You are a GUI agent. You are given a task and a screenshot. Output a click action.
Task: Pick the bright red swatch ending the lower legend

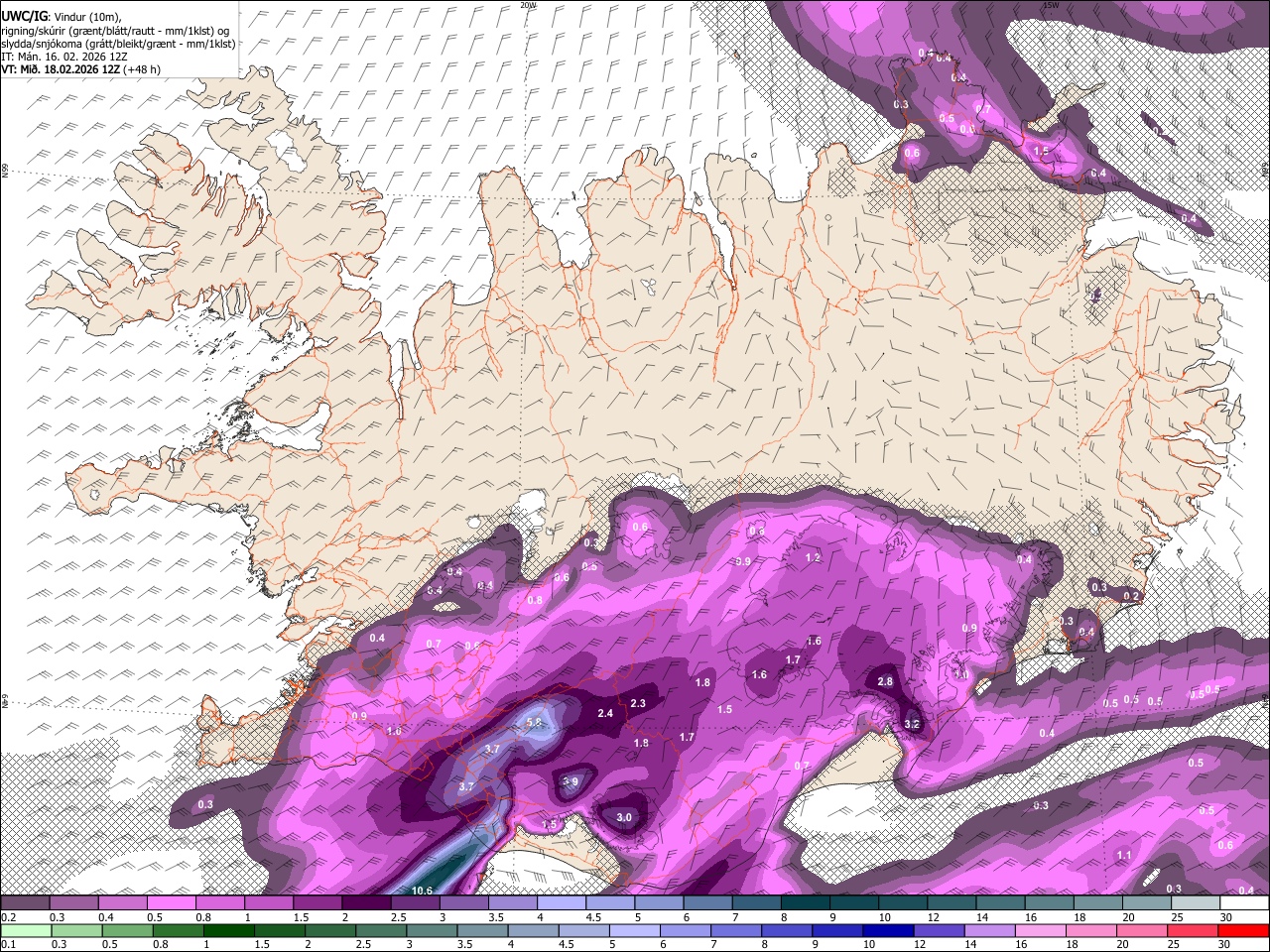[1243, 930]
